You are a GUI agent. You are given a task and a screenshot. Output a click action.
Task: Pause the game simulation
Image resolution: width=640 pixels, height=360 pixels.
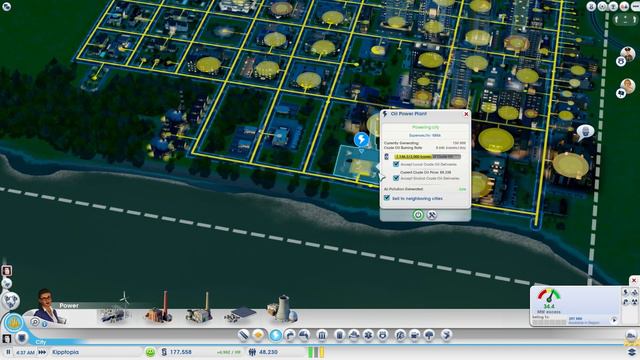(x=8, y=352)
